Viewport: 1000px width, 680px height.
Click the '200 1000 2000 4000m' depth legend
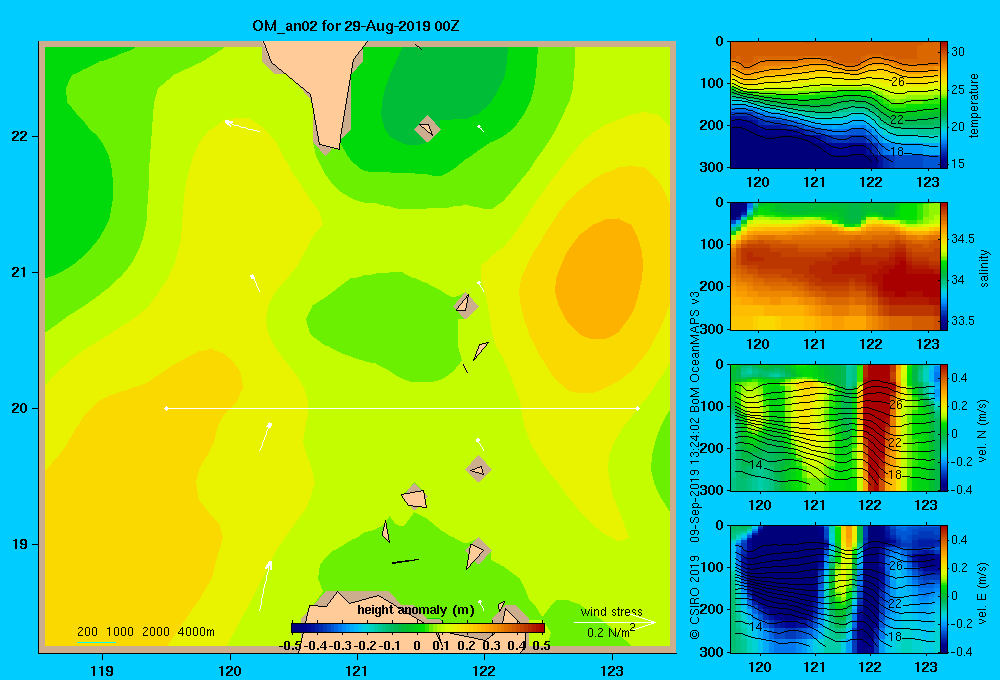(145, 632)
